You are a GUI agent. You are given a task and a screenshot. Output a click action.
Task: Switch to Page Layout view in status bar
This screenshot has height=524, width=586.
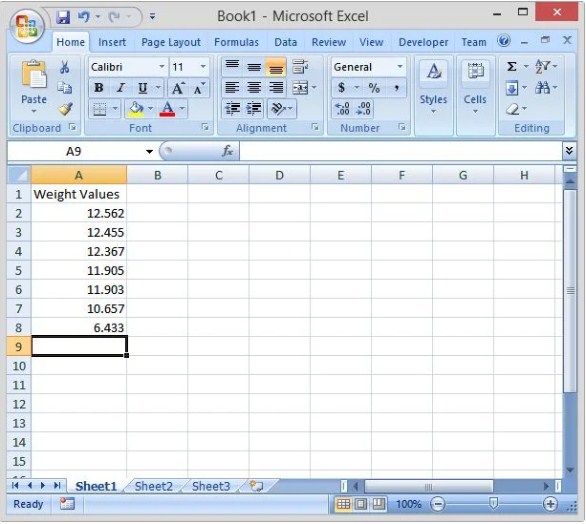pyautogui.click(x=361, y=505)
